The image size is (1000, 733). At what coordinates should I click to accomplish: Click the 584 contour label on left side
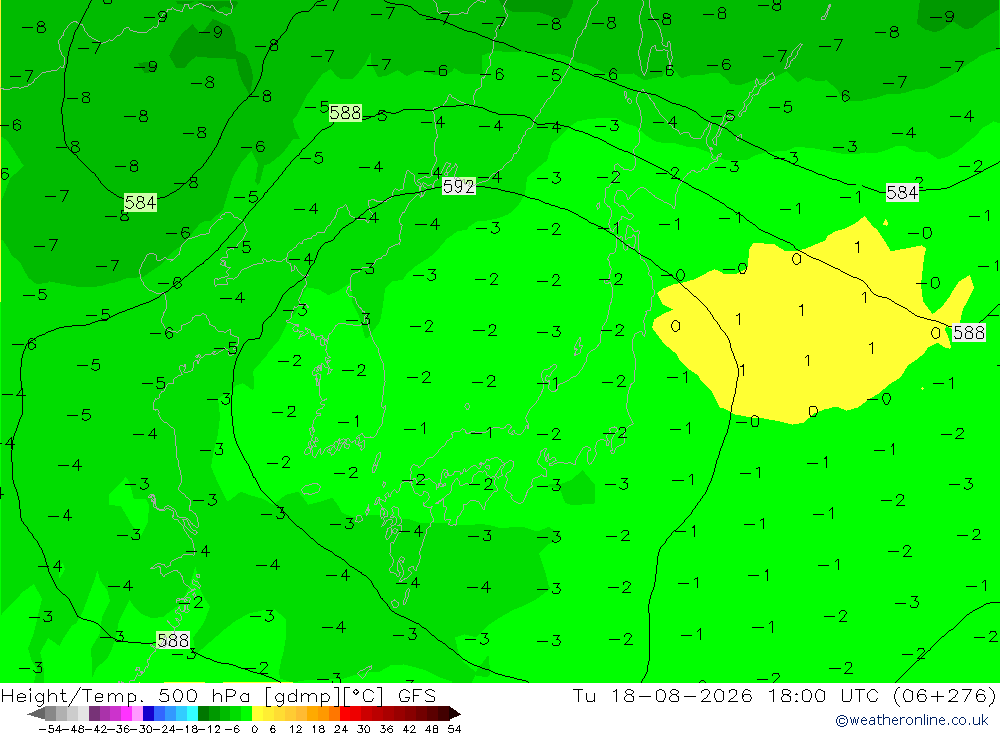pos(140,203)
